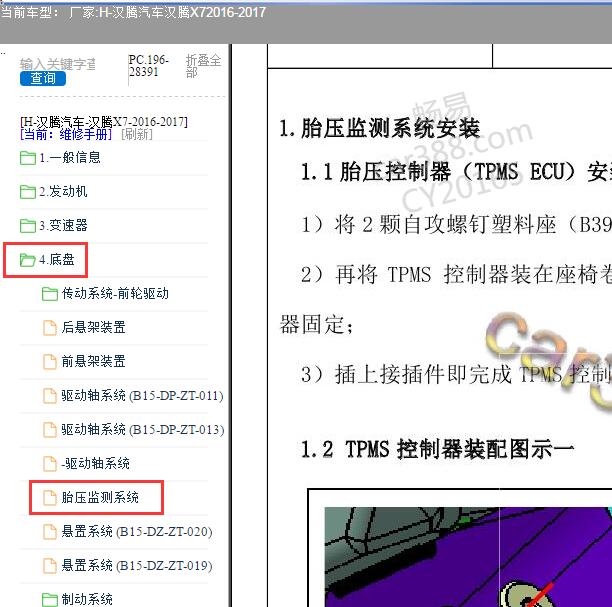The image size is (612, 607).
Task: Click document icon of 悬置系统 (B15-DZ-ZT-019)
Action: [50, 565]
